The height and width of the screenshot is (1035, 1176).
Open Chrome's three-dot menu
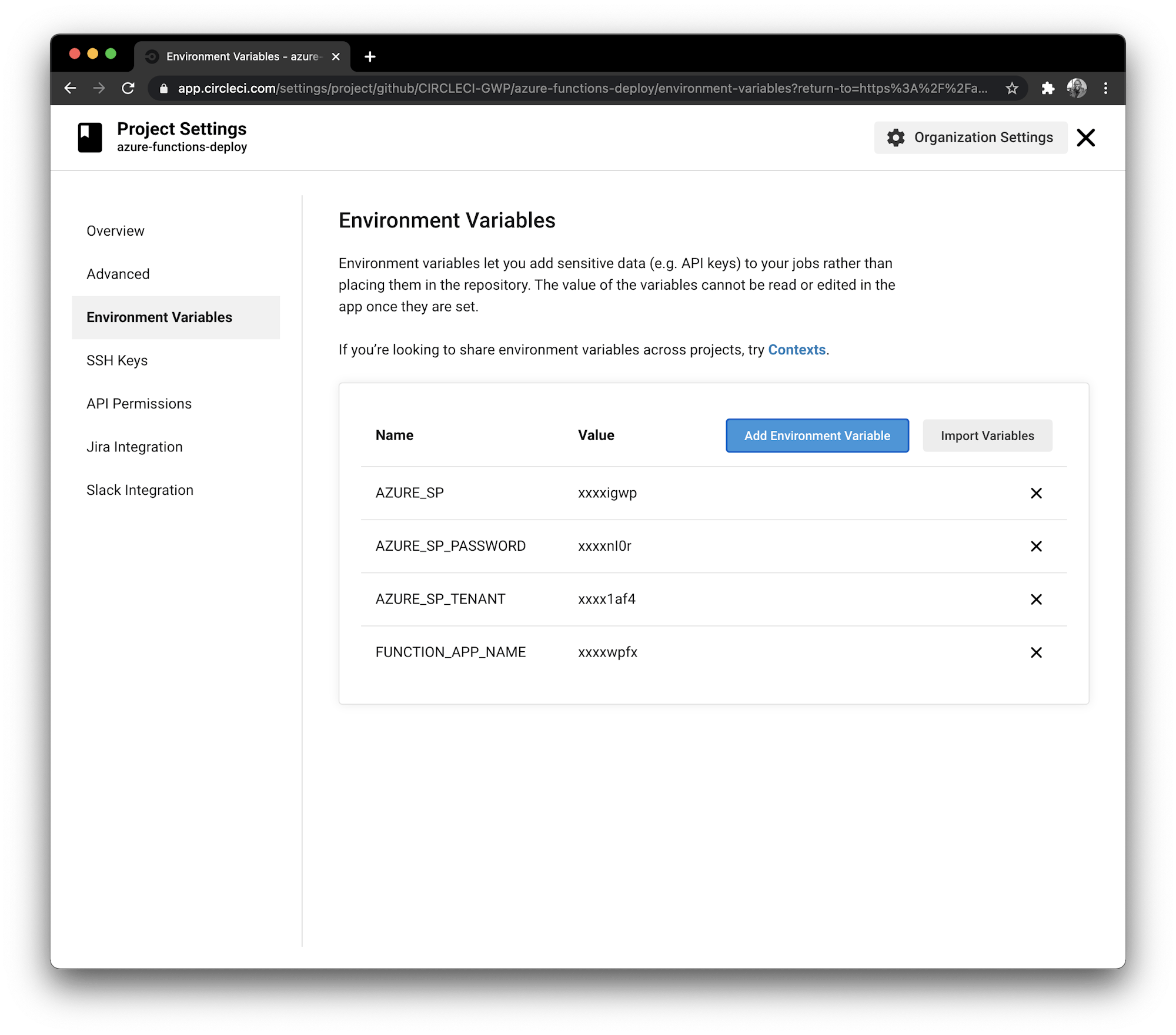(1105, 88)
